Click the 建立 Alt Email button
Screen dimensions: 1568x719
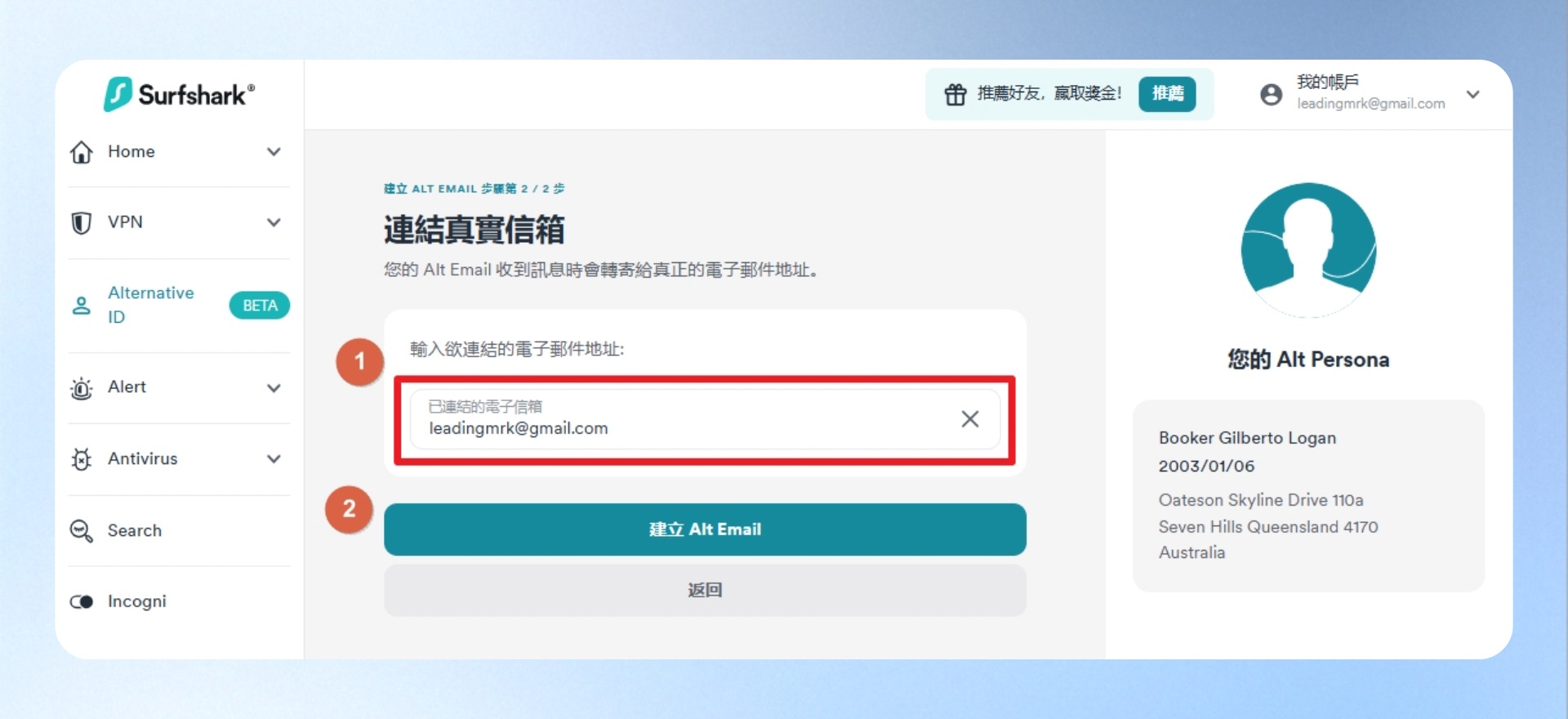pyautogui.click(x=705, y=529)
